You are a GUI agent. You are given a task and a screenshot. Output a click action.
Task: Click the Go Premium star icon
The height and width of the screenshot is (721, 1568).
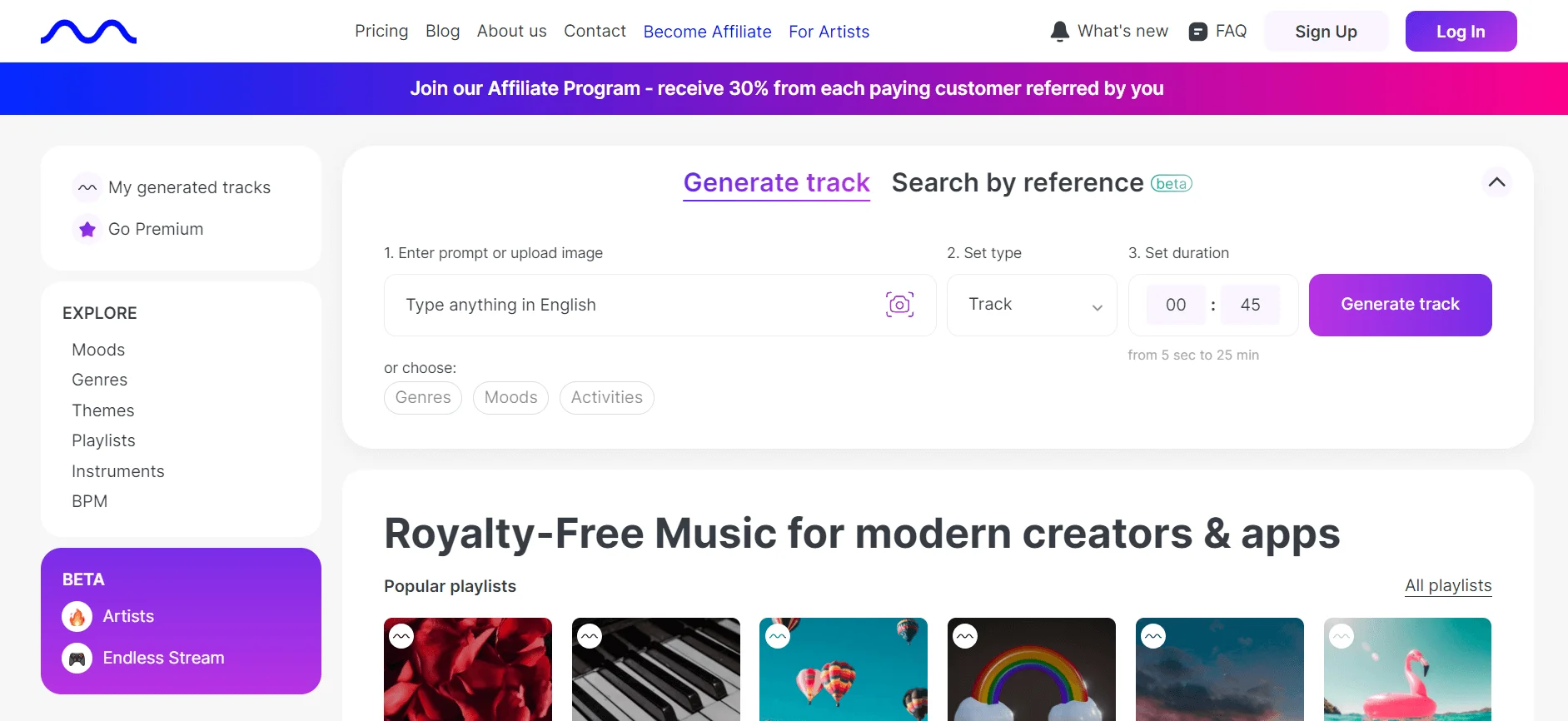point(87,229)
